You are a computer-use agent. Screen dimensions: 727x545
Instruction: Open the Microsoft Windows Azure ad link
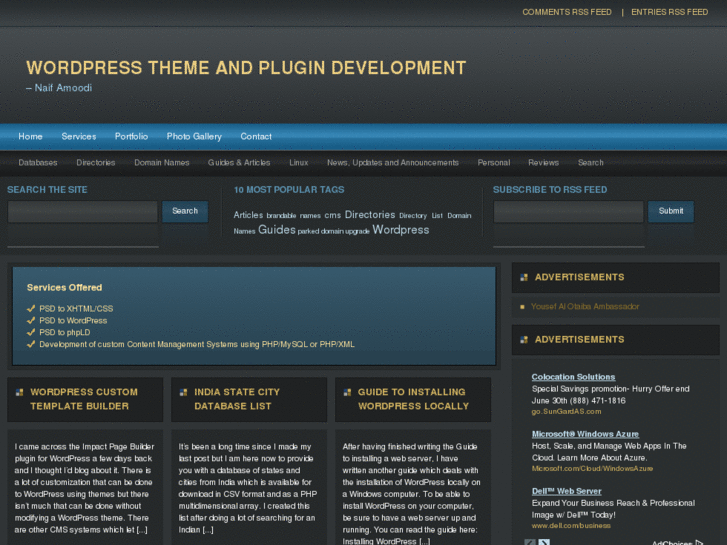[585, 434]
